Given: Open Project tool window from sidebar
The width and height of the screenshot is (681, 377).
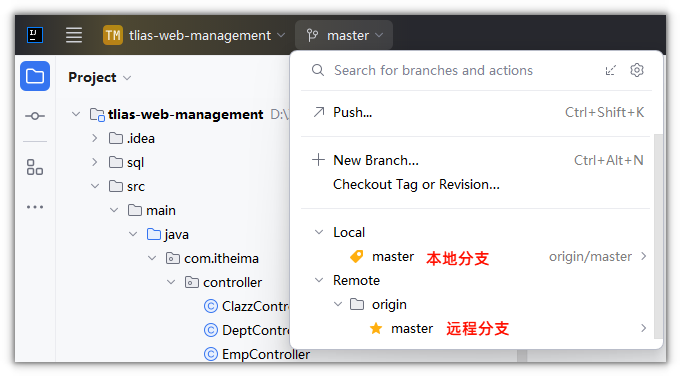Looking at the screenshot, I should pyautogui.click(x=35, y=76).
